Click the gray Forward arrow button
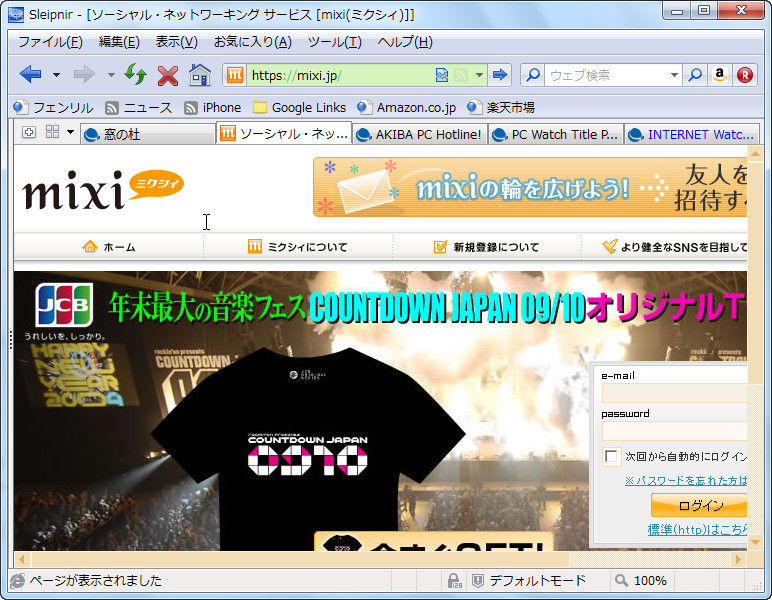 [84, 75]
